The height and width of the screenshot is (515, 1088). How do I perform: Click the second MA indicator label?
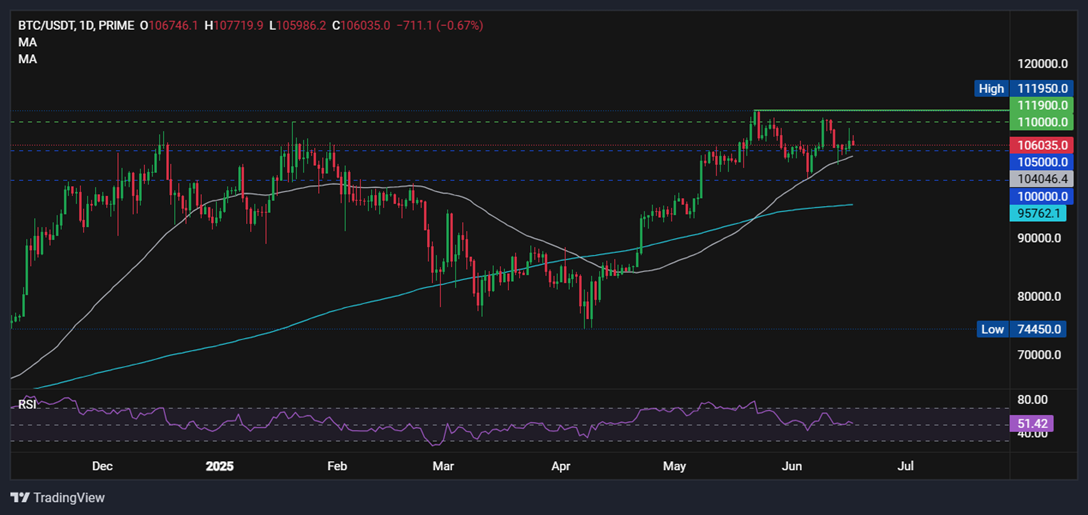click(x=28, y=60)
